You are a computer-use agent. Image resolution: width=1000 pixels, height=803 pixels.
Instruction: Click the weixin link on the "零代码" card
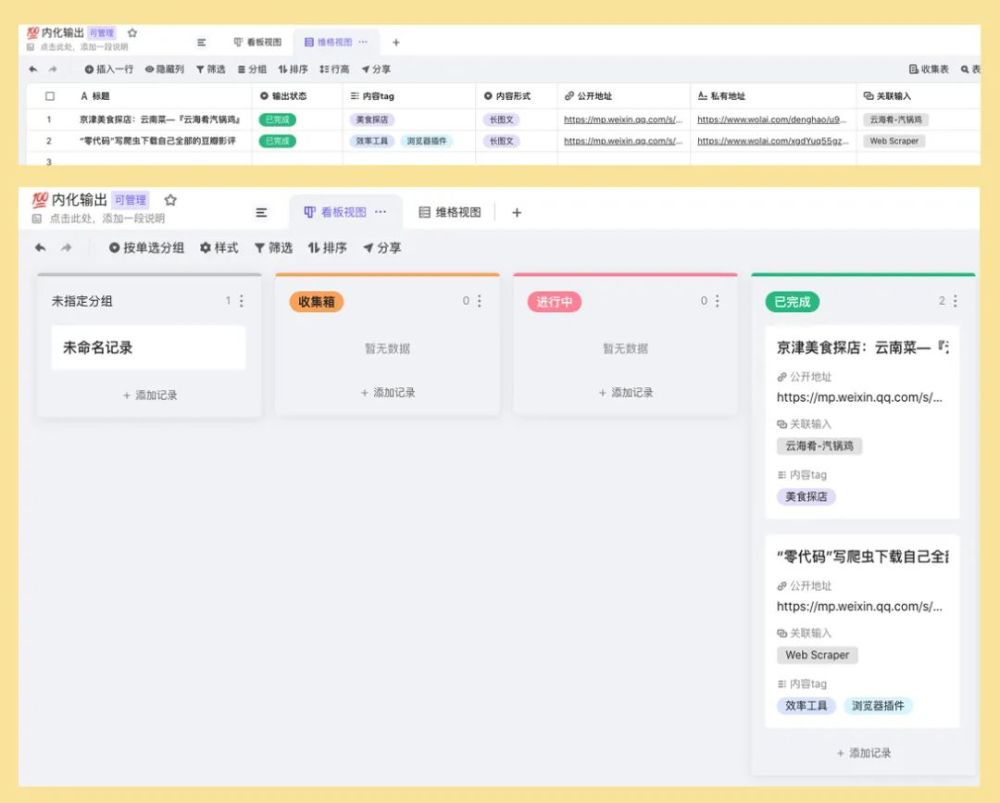click(859, 607)
